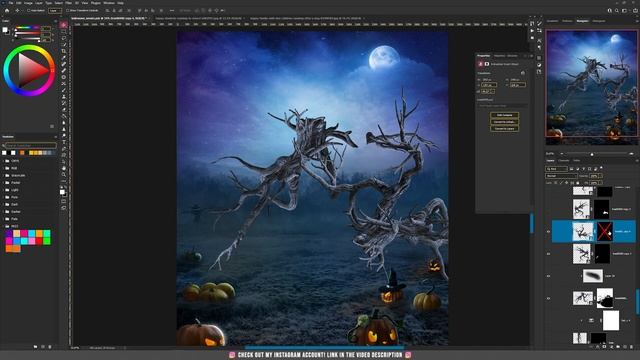Screen dimensions: 640x360
Task: Click the Convert to Layers button
Action: pyautogui.click(x=504, y=128)
